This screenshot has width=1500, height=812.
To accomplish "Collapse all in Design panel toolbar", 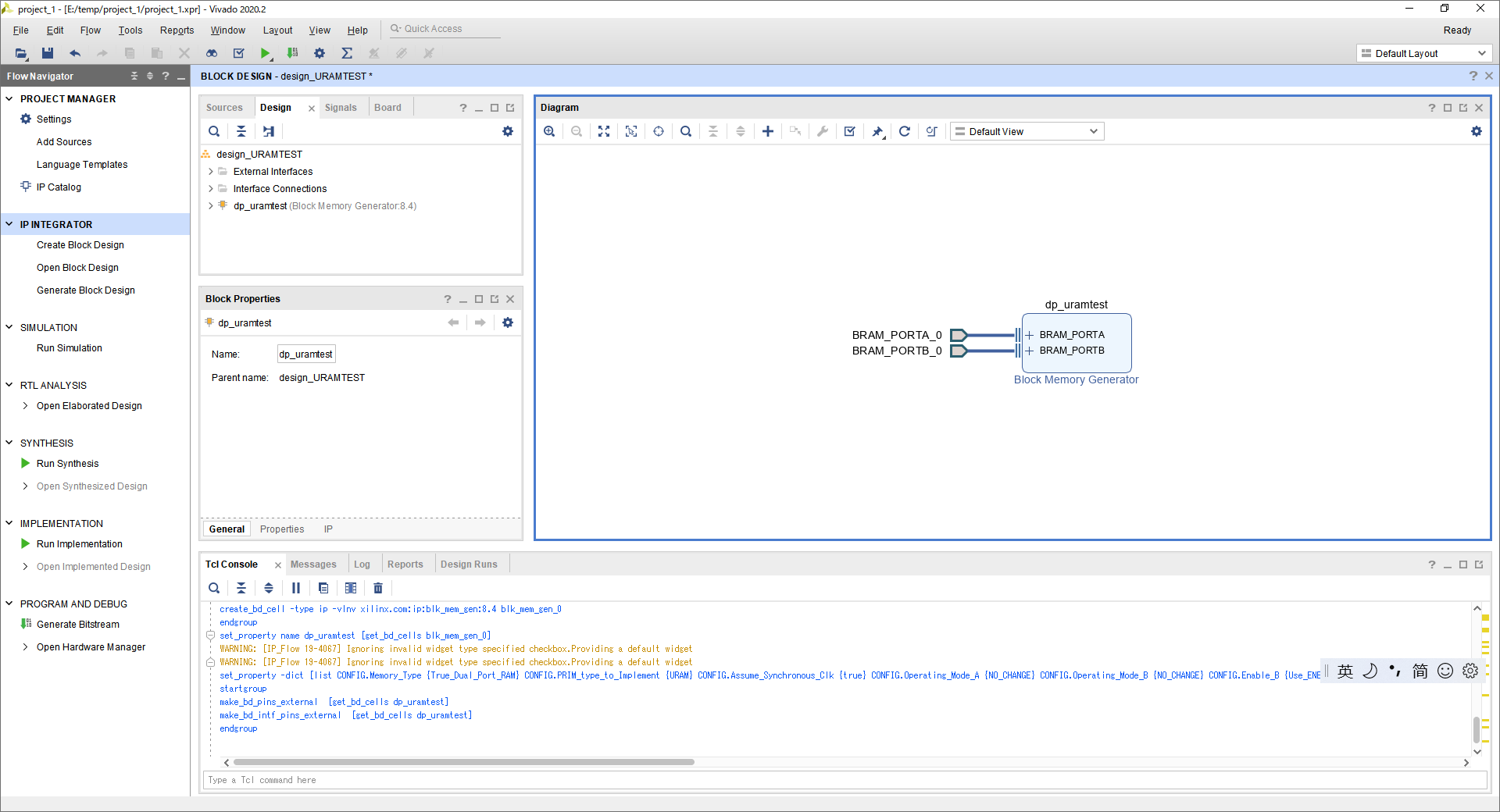I will [241, 131].
